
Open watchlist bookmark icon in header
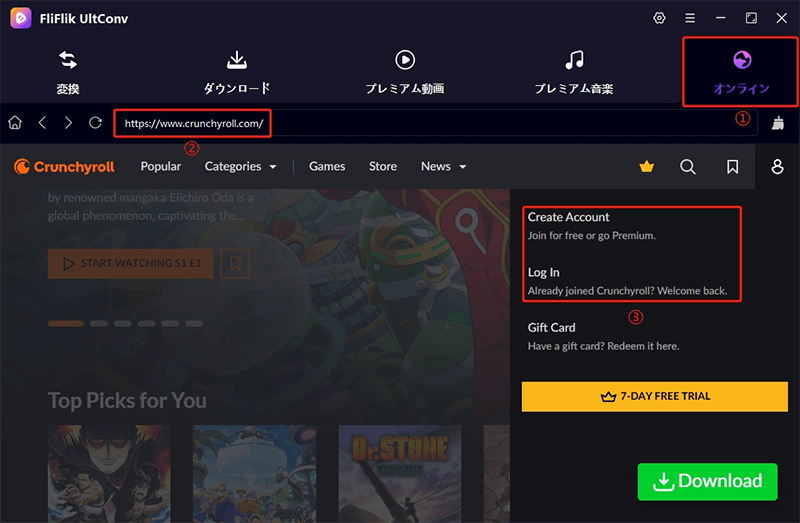(x=733, y=166)
